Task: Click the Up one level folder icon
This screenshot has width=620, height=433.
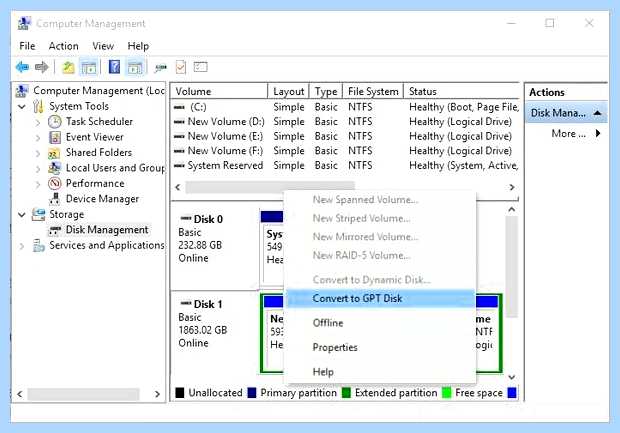Action: [68, 67]
